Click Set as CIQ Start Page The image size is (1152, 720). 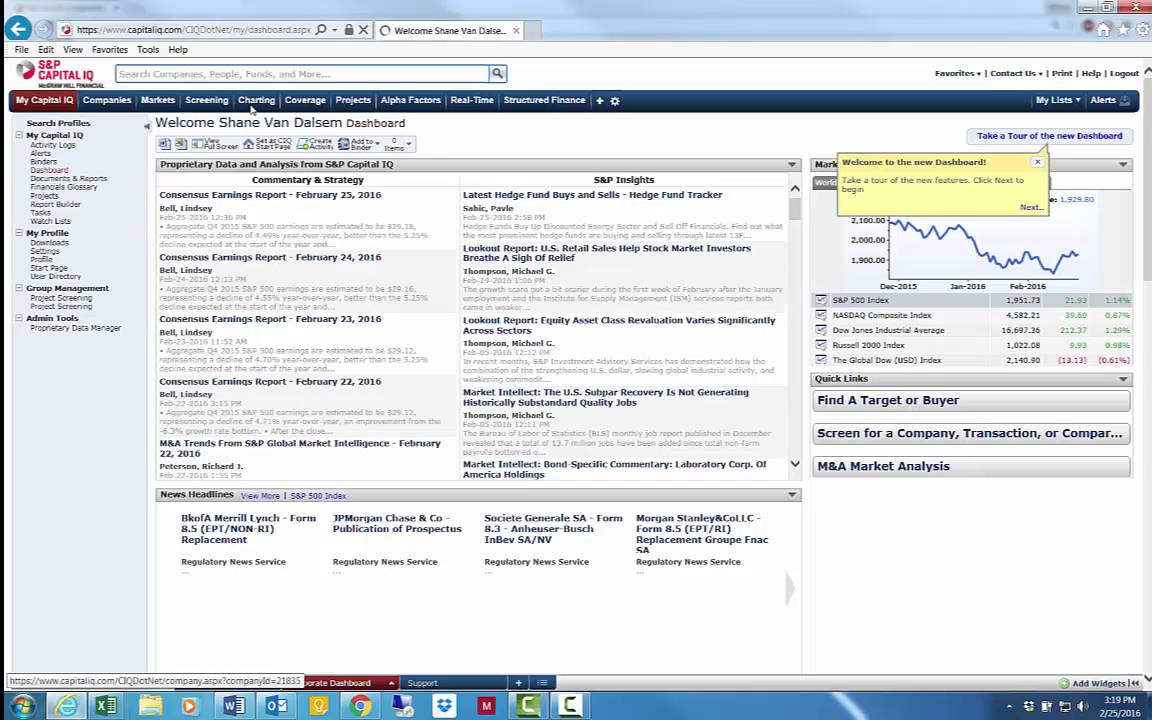[x=267, y=144]
